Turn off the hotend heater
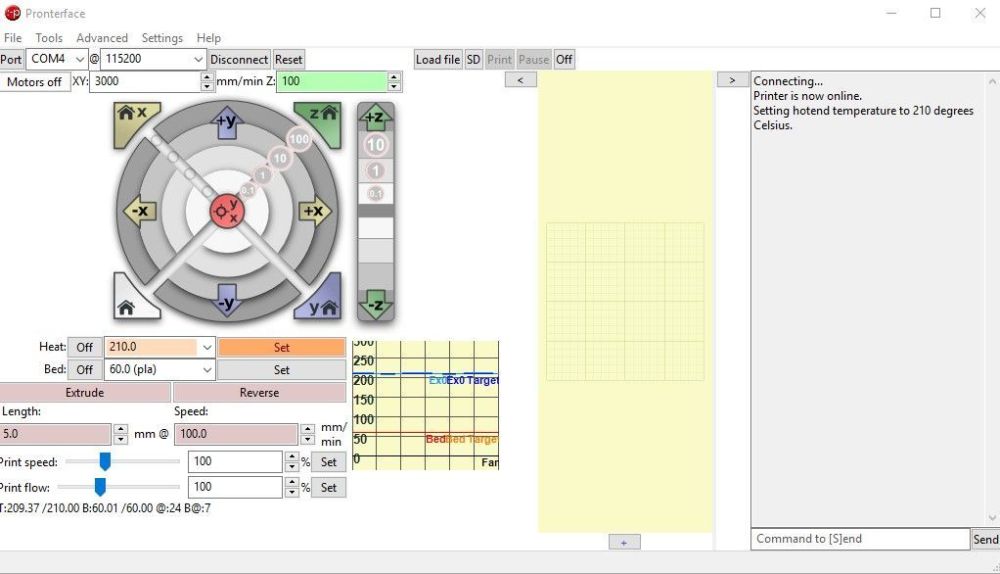This screenshot has width=1000, height=574. [x=85, y=347]
